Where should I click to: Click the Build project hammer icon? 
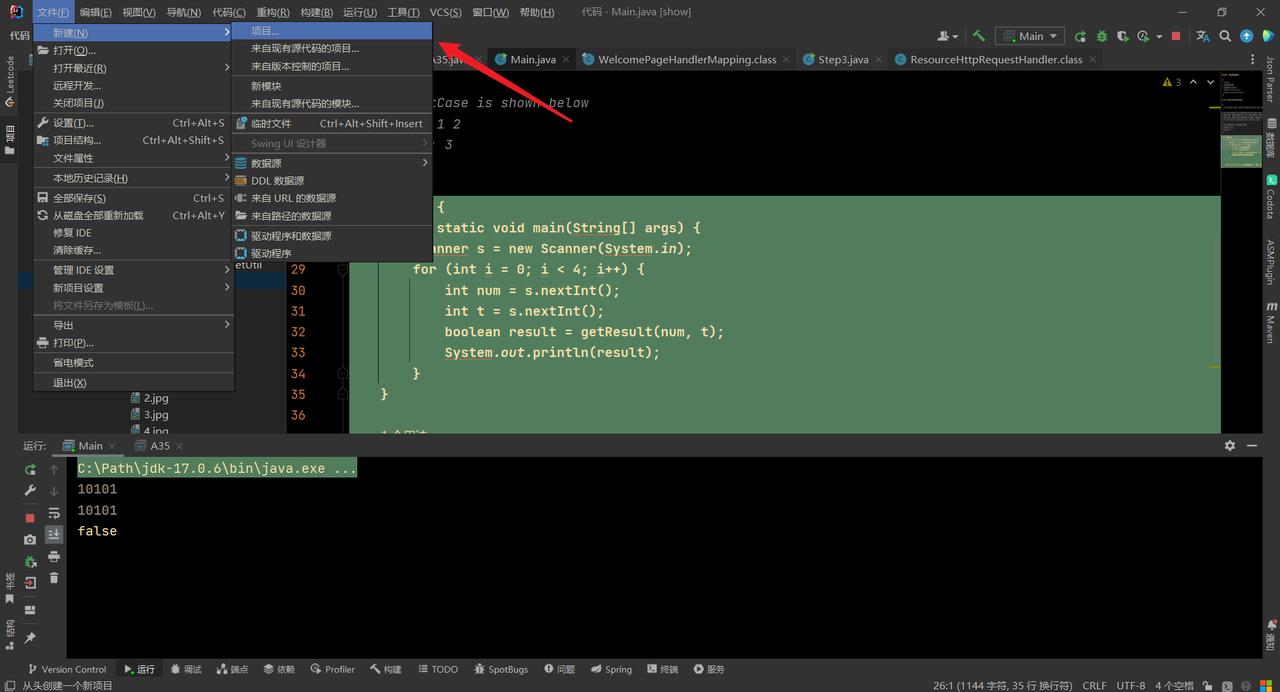pos(979,36)
